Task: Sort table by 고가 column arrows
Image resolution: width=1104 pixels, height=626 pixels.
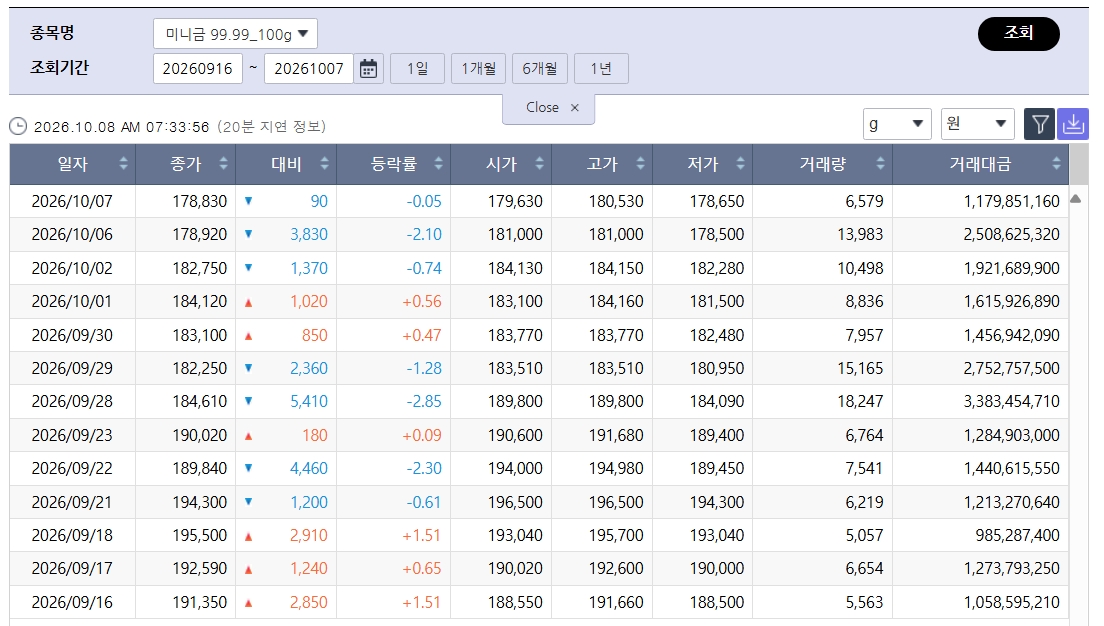Action: (640, 164)
